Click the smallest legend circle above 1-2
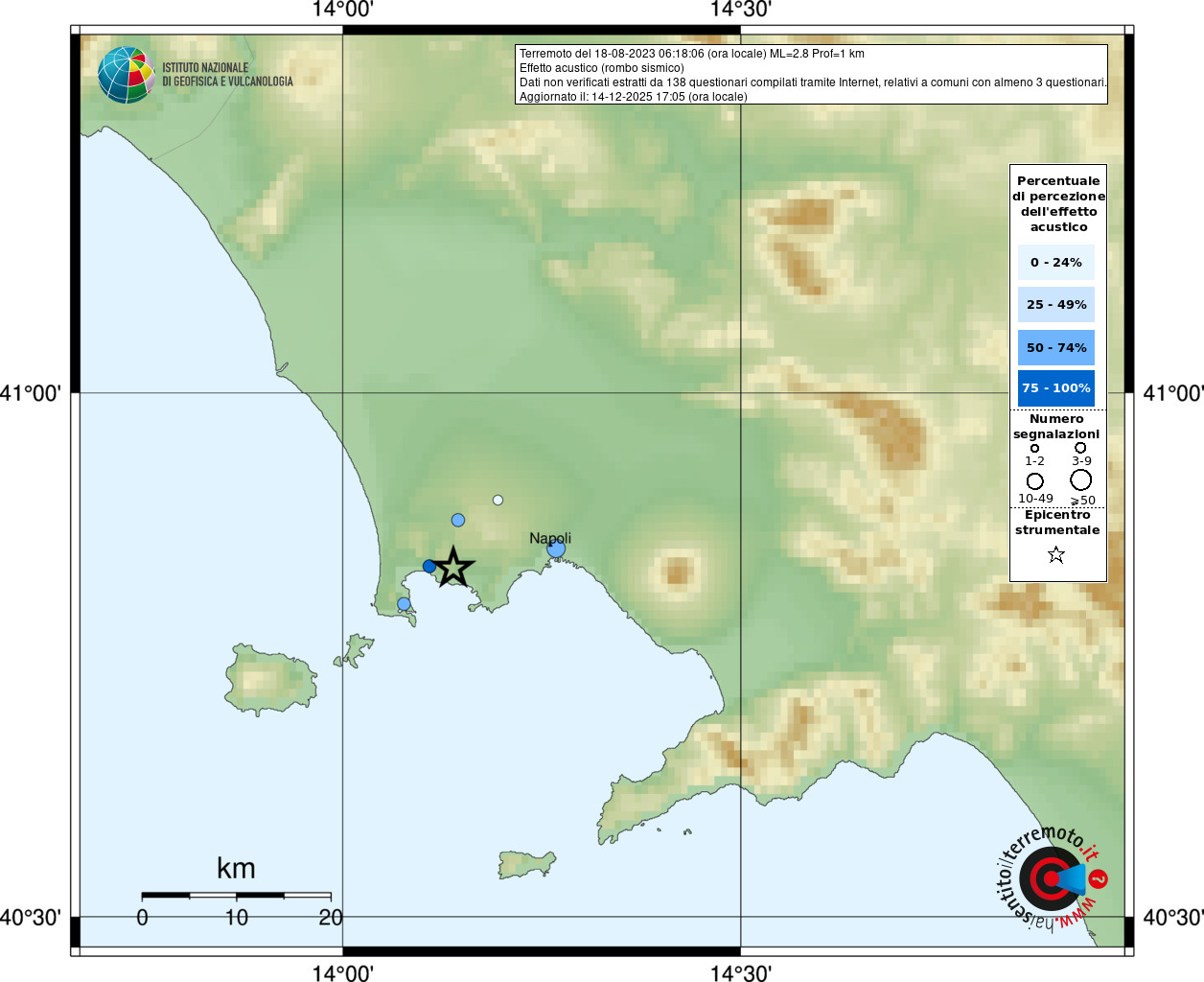Image resolution: width=1204 pixels, height=982 pixels. [x=1034, y=448]
